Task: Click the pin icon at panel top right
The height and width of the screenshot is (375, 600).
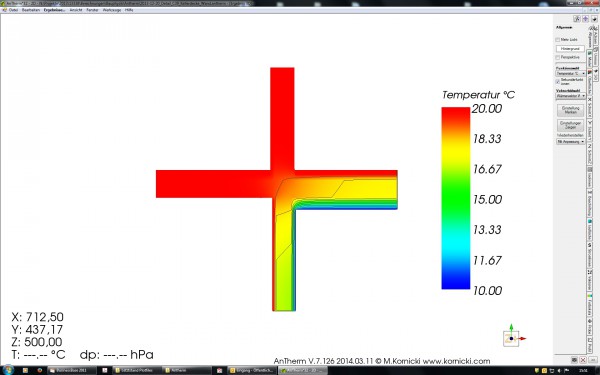Action: 594,19
